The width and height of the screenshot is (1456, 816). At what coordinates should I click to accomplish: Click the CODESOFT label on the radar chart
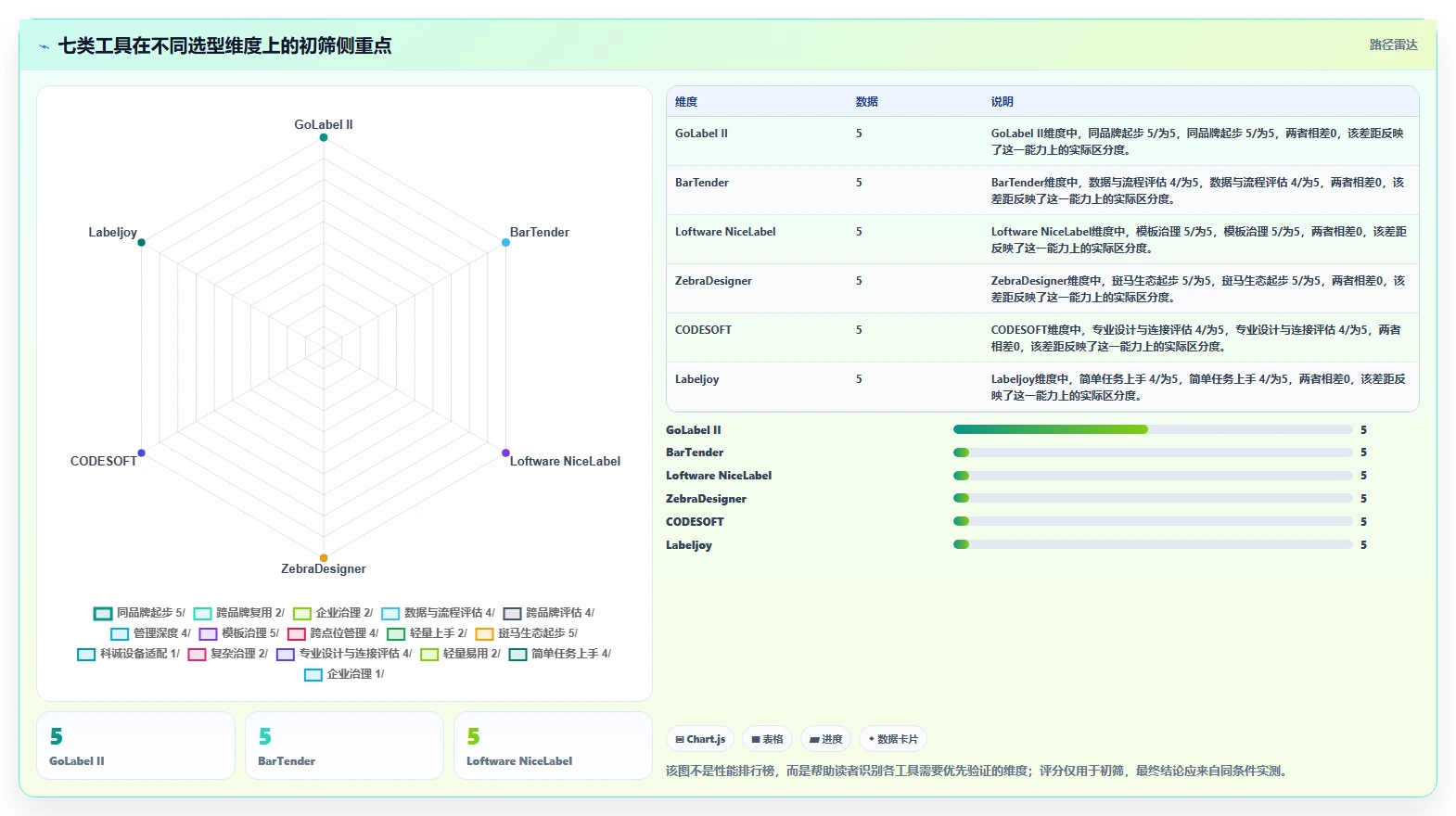[x=104, y=462]
